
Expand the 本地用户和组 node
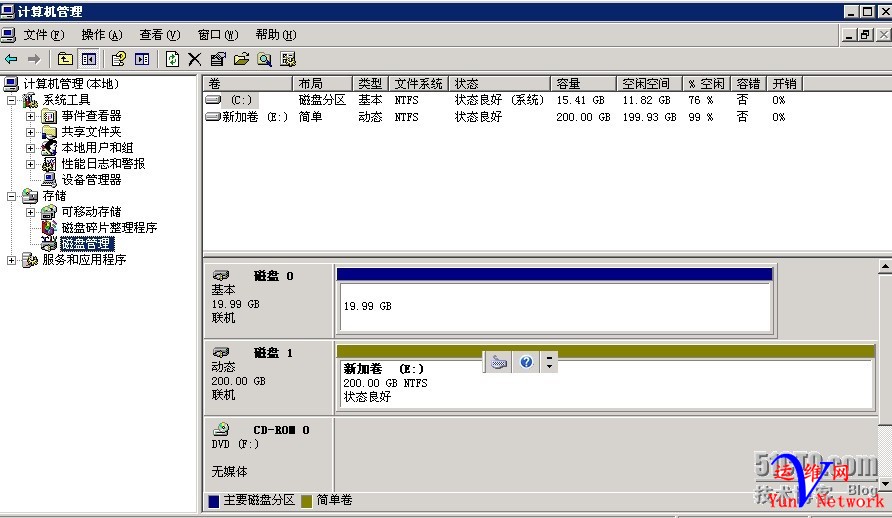point(30,148)
